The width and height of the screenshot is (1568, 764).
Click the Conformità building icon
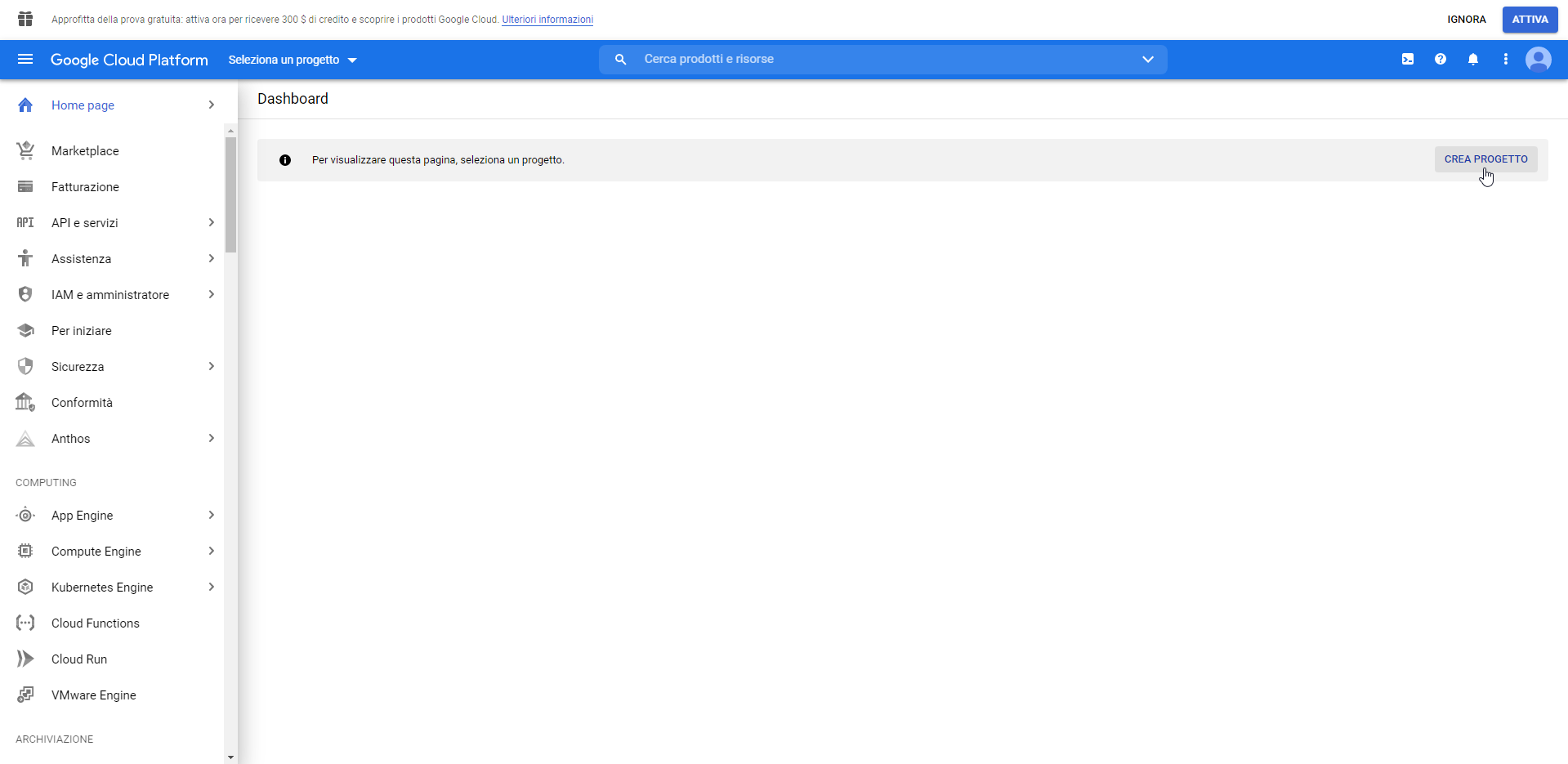point(25,402)
